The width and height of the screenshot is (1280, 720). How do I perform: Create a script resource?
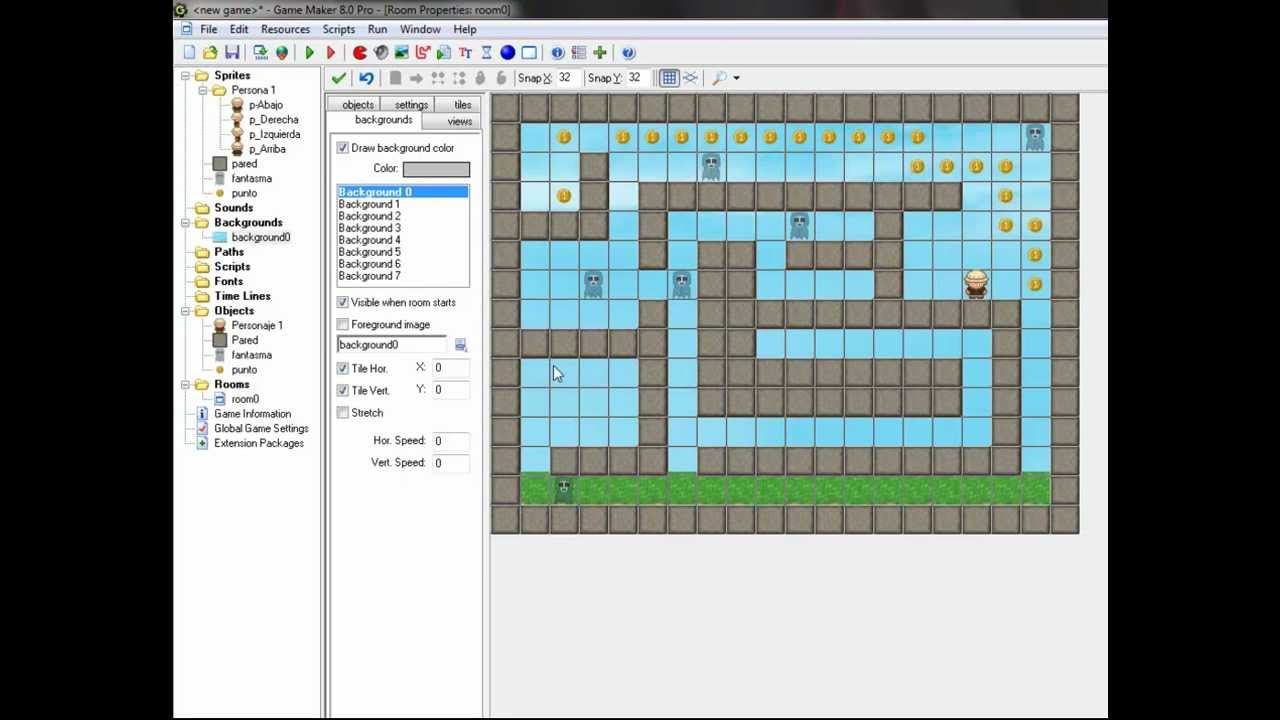pos(443,53)
